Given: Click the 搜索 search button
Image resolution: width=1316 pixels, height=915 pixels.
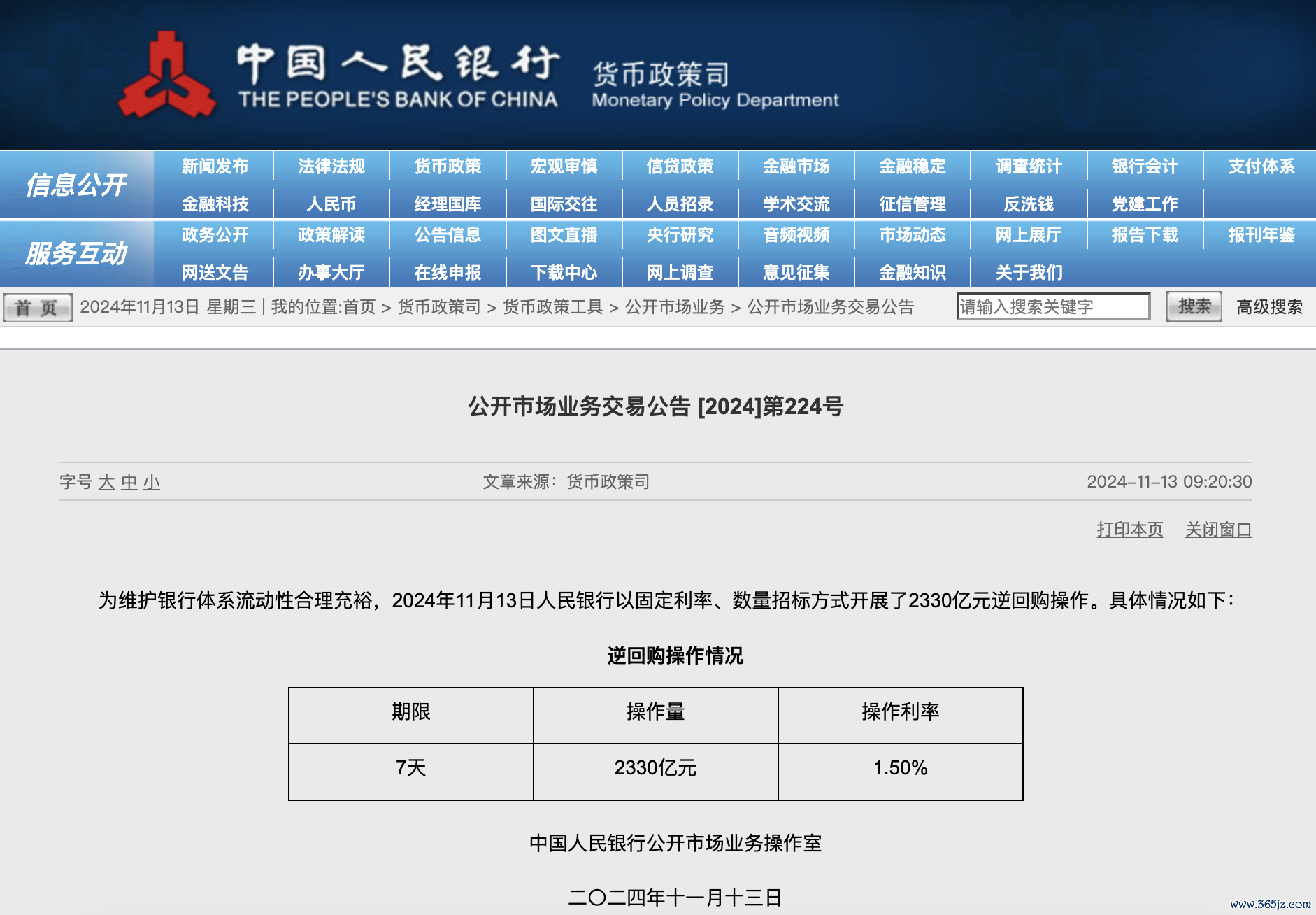Looking at the screenshot, I should pos(1194,306).
